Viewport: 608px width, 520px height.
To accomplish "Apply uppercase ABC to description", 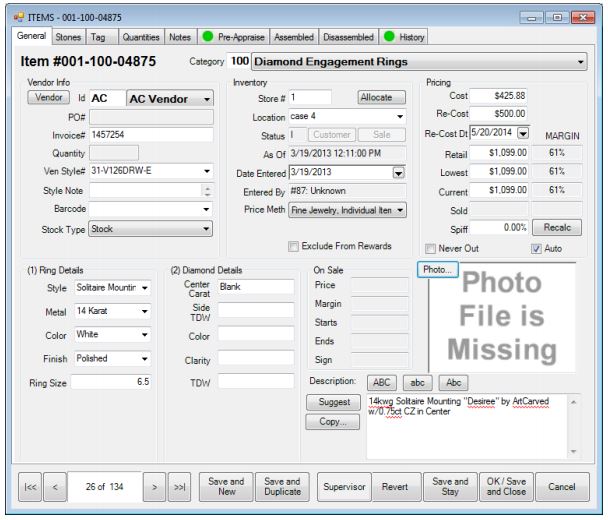I will (383, 382).
